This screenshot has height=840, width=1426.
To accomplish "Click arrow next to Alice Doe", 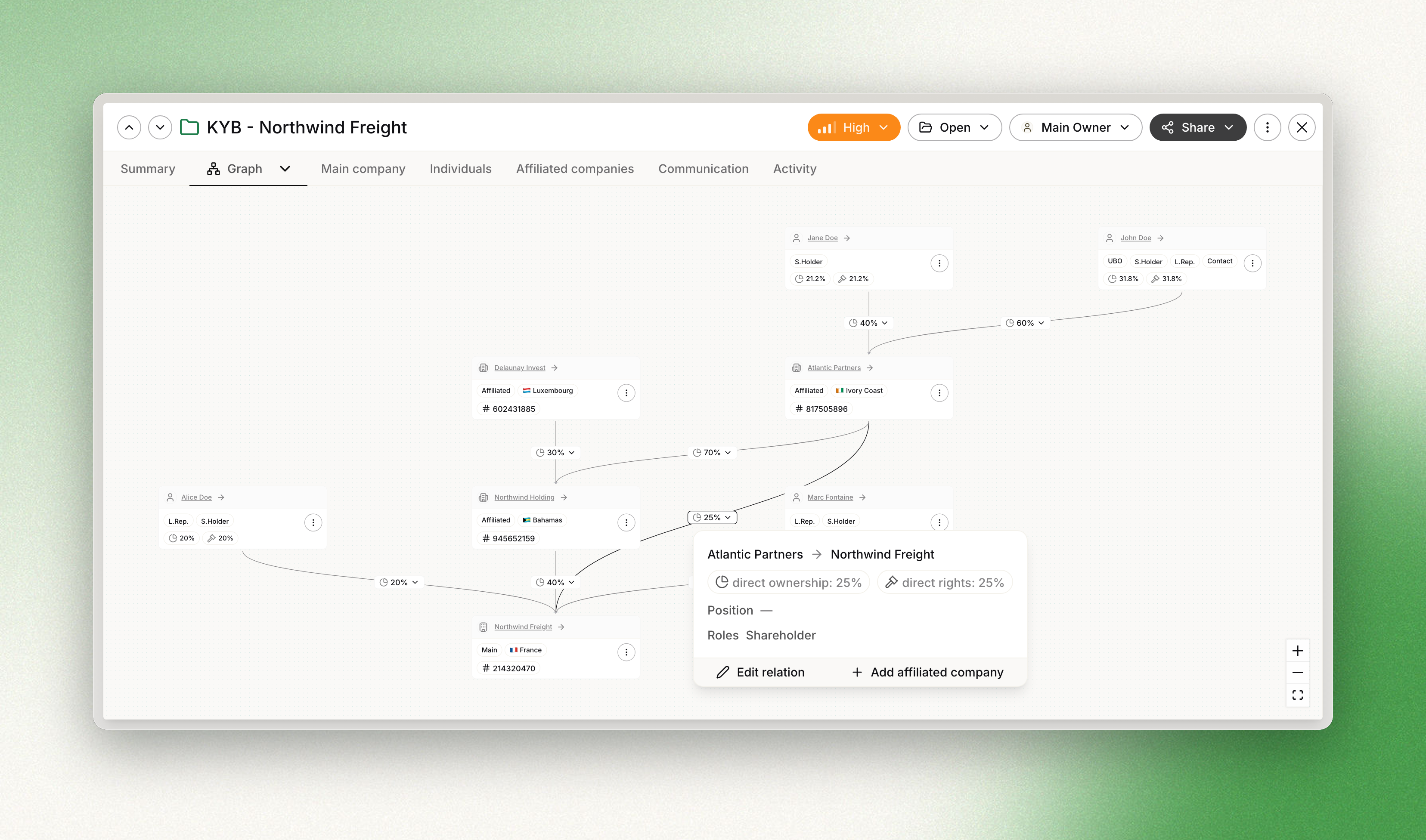I will 221,497.
